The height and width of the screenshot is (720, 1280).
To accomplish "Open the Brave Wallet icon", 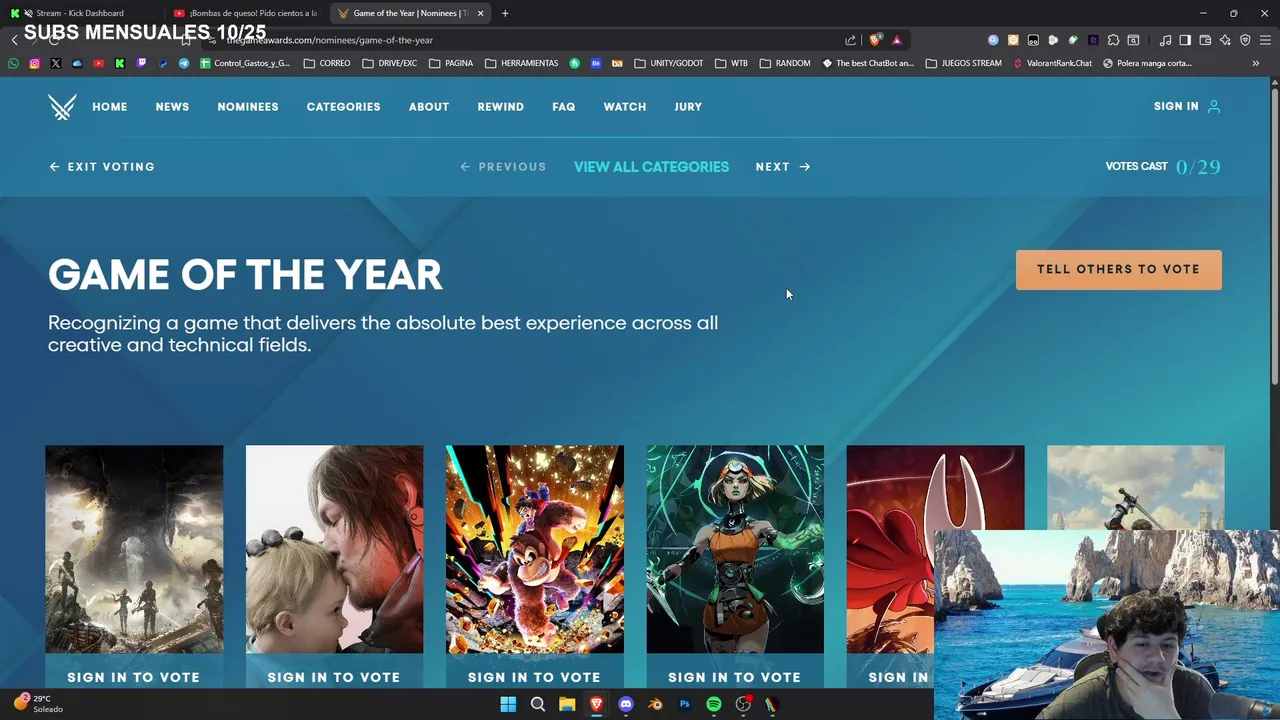I will pos(1205,40).
